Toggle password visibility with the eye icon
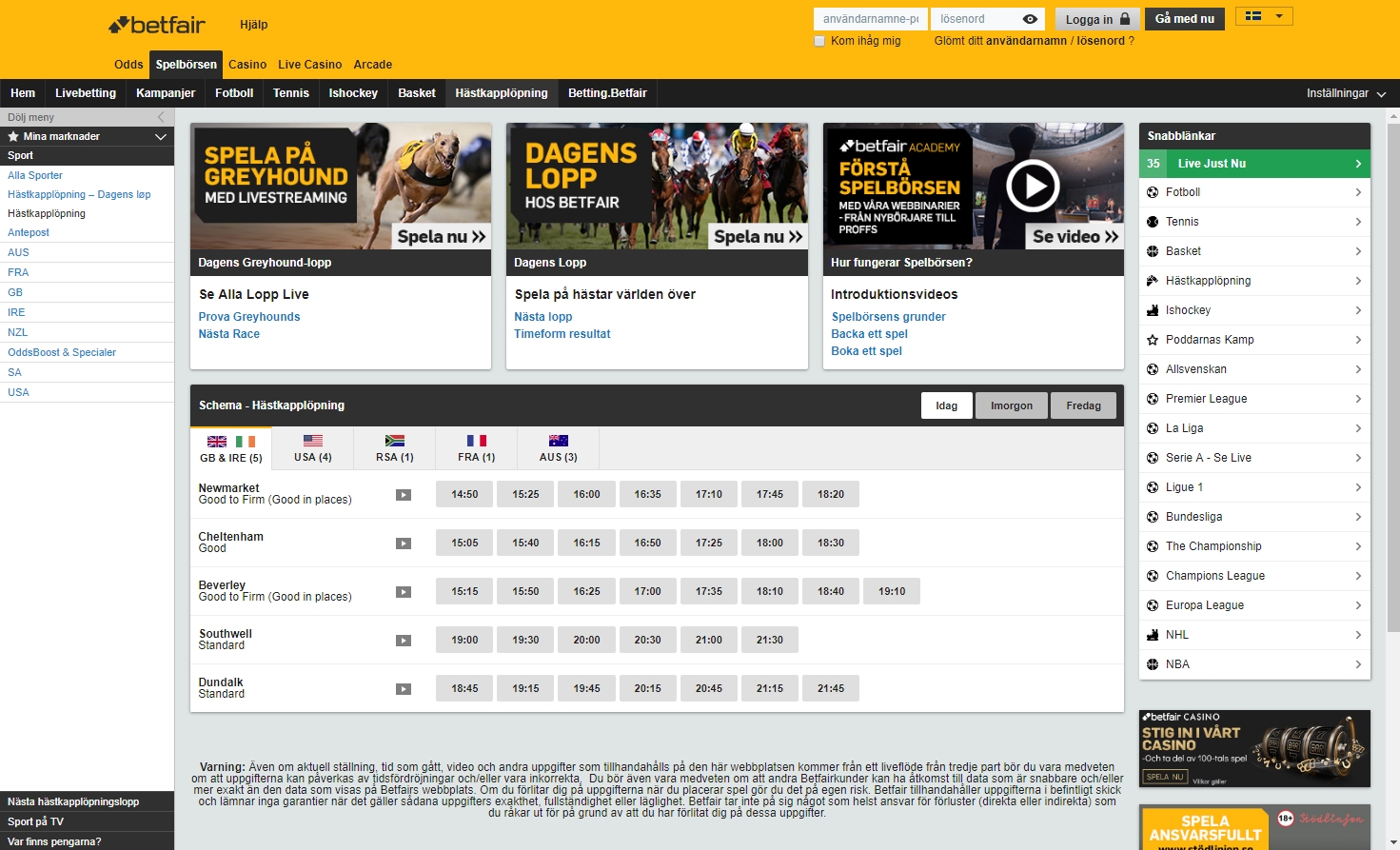Viewport: 1400px width, 850px height. point(1031,18)
